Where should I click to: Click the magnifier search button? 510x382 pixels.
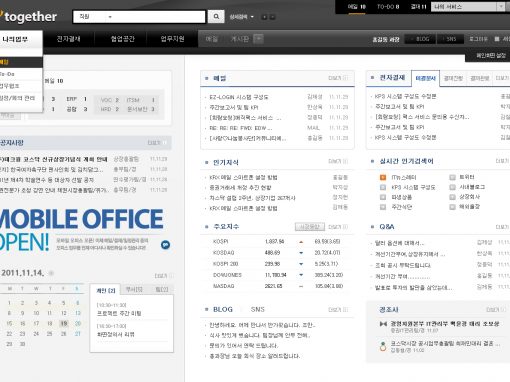click(216, 17)
